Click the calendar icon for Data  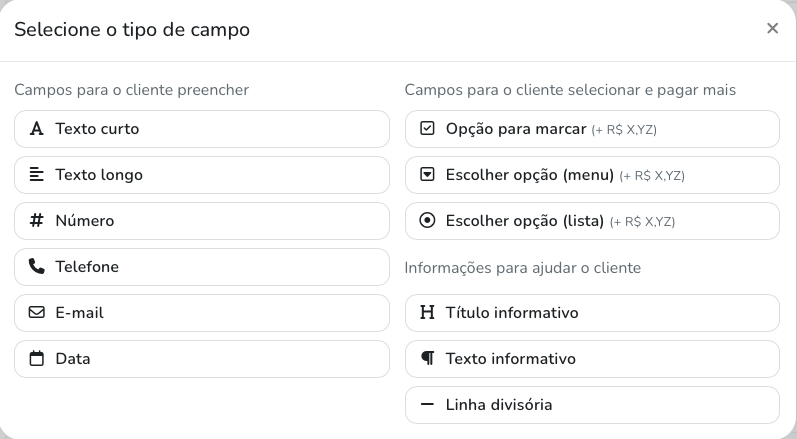(x=37, y=359)
